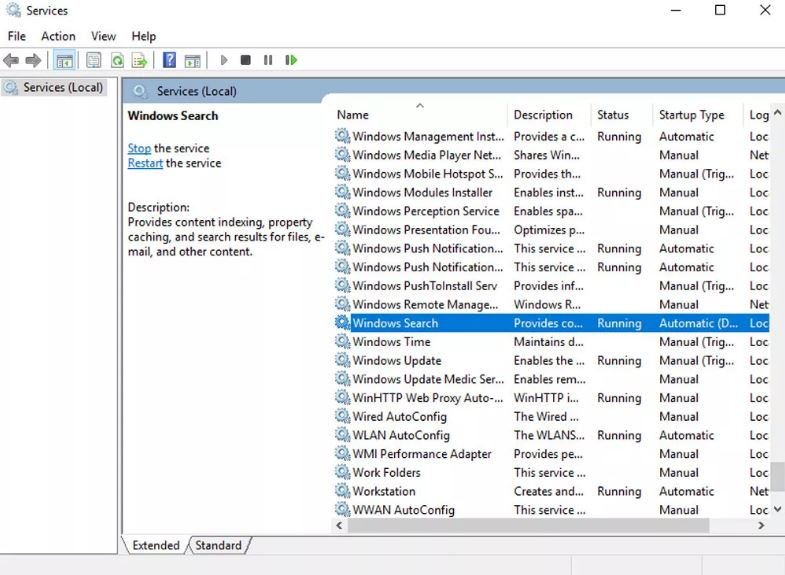Open the Action menu
Viewport: 785px width, 575px height.
[x=58, y=36]
